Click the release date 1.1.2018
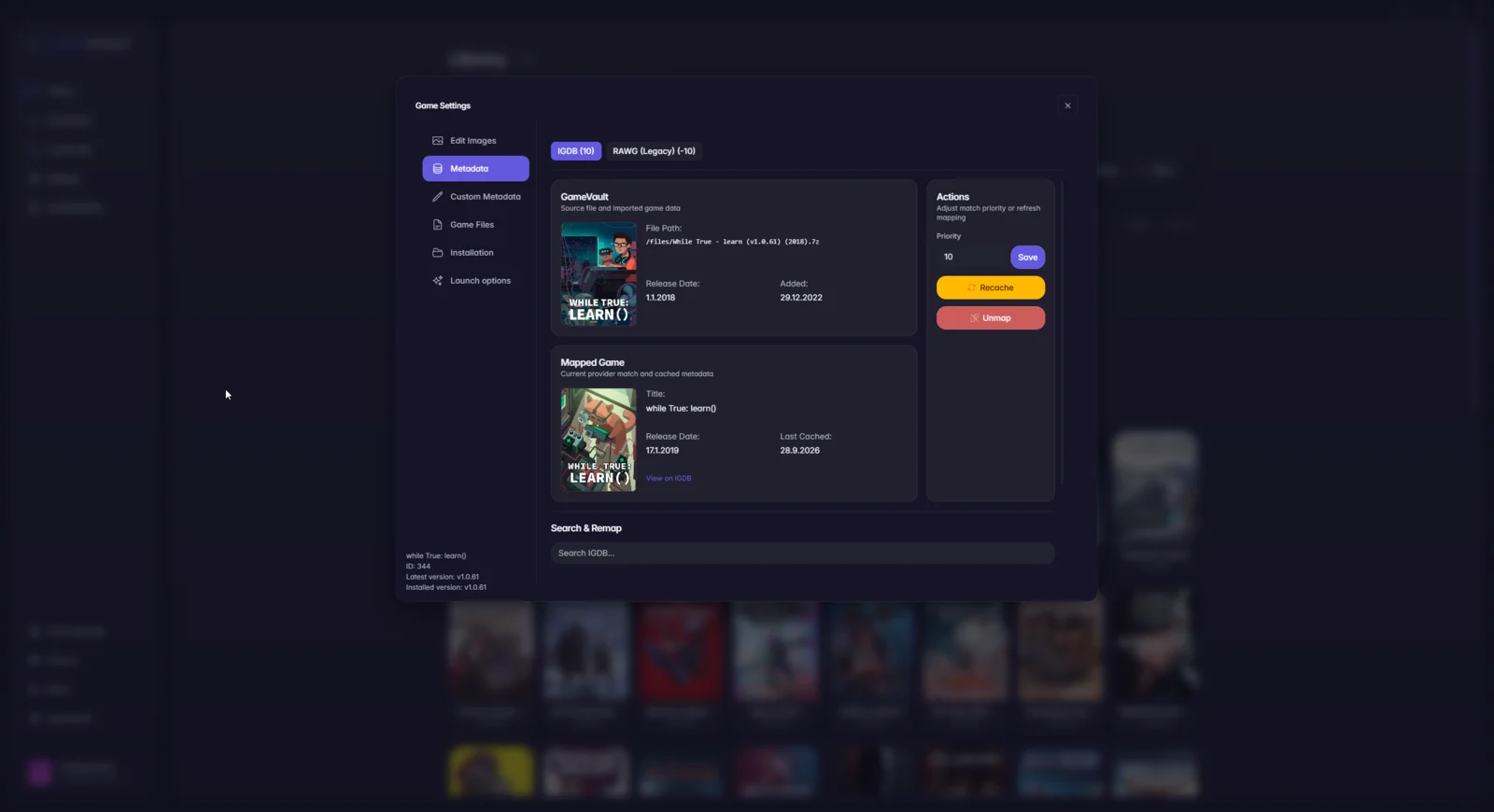1494x812 pixels. (660, 298)
